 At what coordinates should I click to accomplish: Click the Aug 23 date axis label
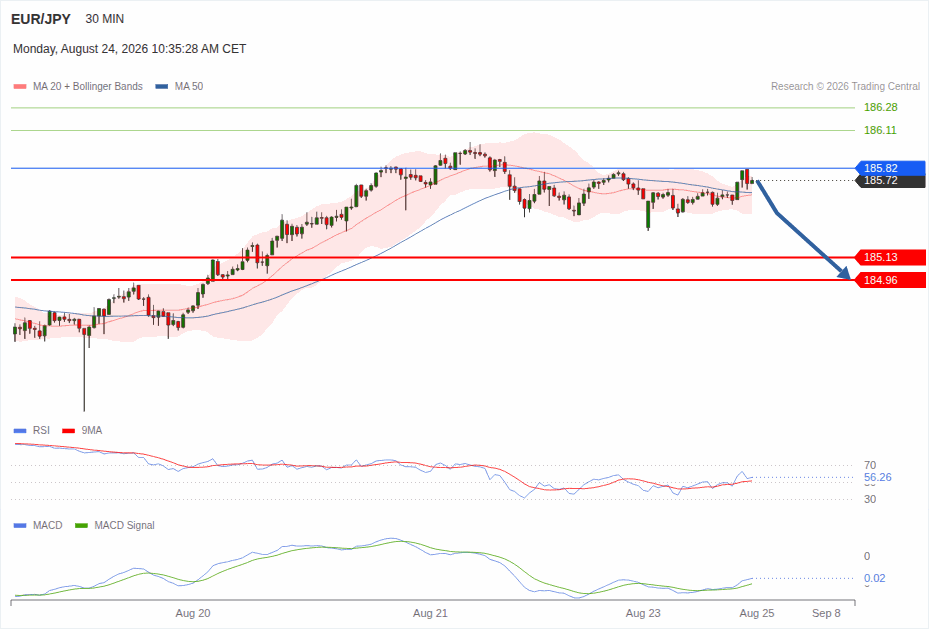(x=643, y=614)
